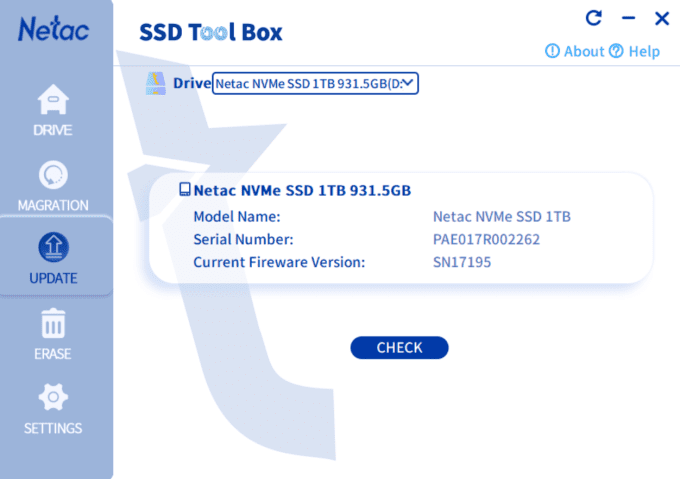Open the SETTINGS gear icon
This screenshot has width=680, height=479.
[x=53, y=397]
